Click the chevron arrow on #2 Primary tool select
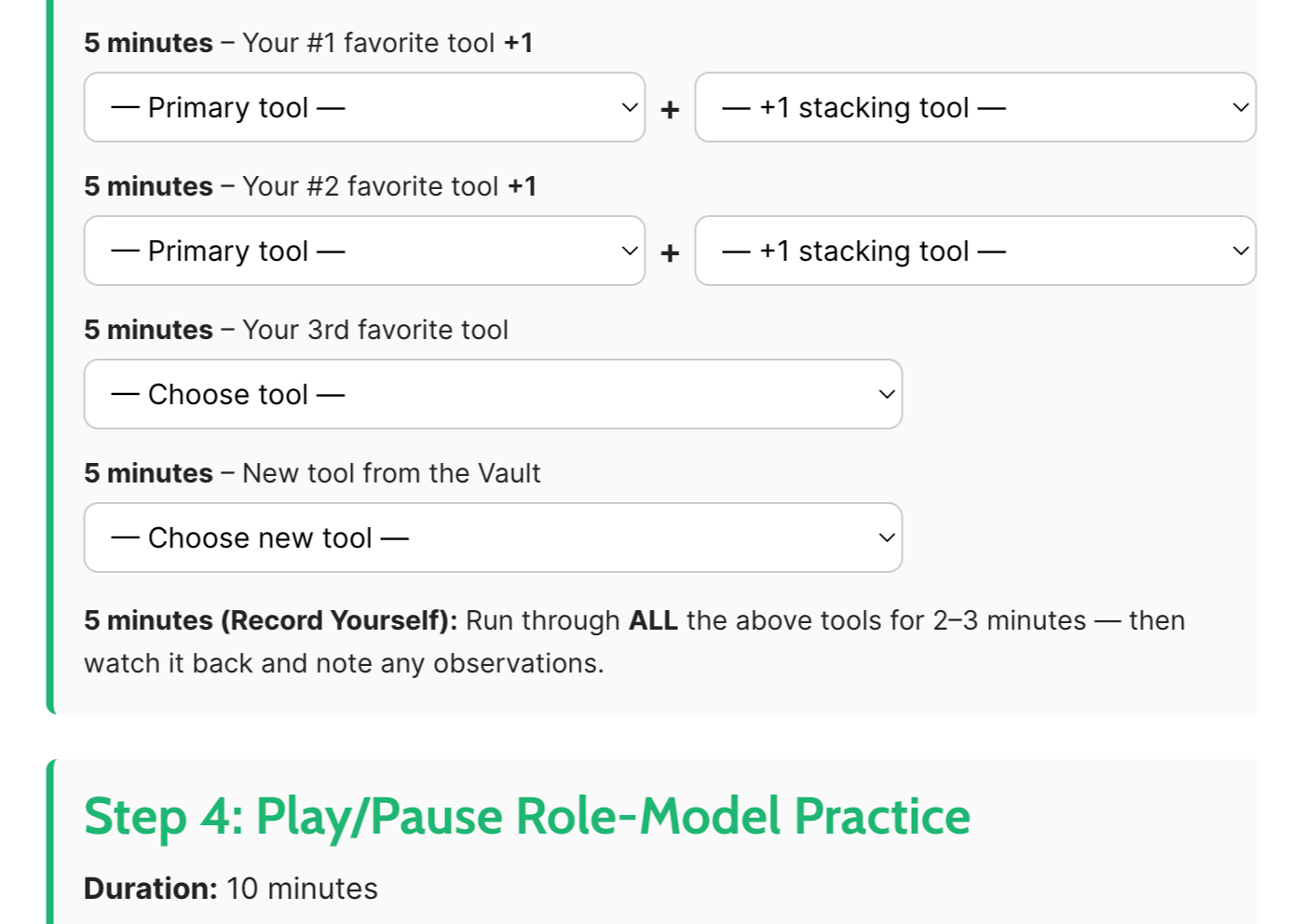The width and height of the screenshot is (1305, 924). point(630,251)
